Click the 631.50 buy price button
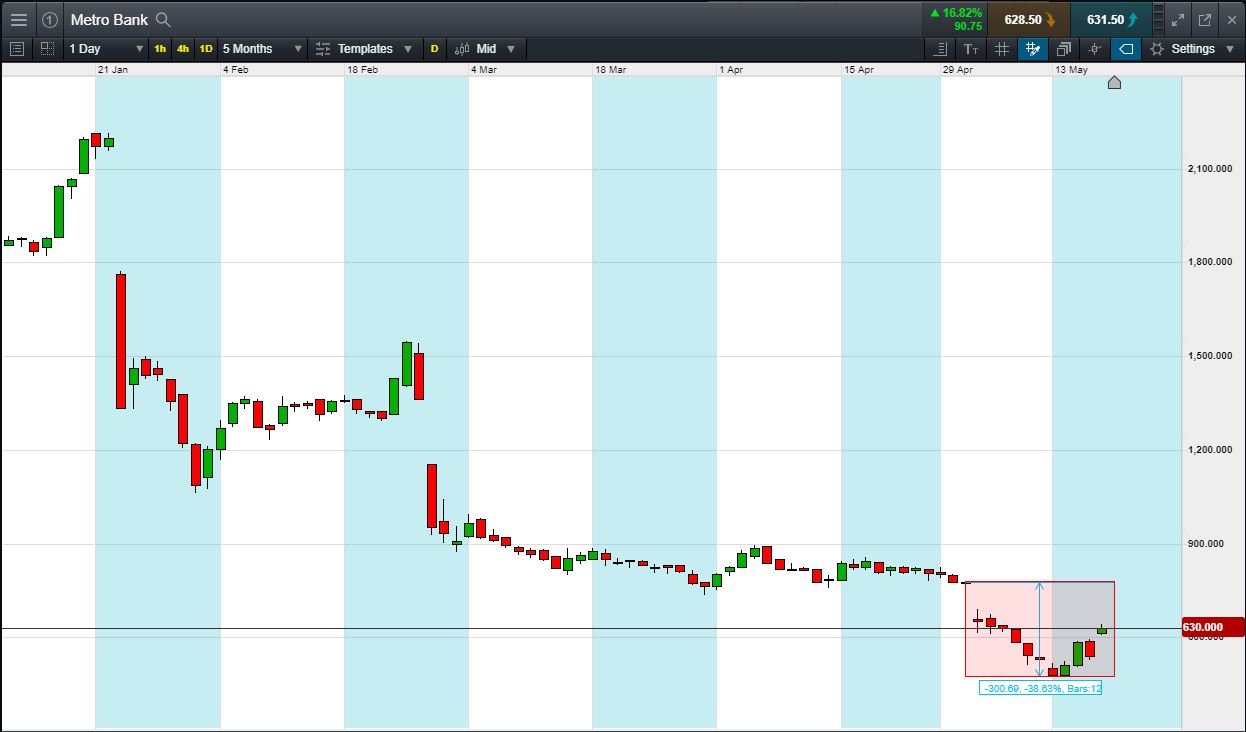The width and height of the screenshot is (1246, 732). coord(1110,19)
